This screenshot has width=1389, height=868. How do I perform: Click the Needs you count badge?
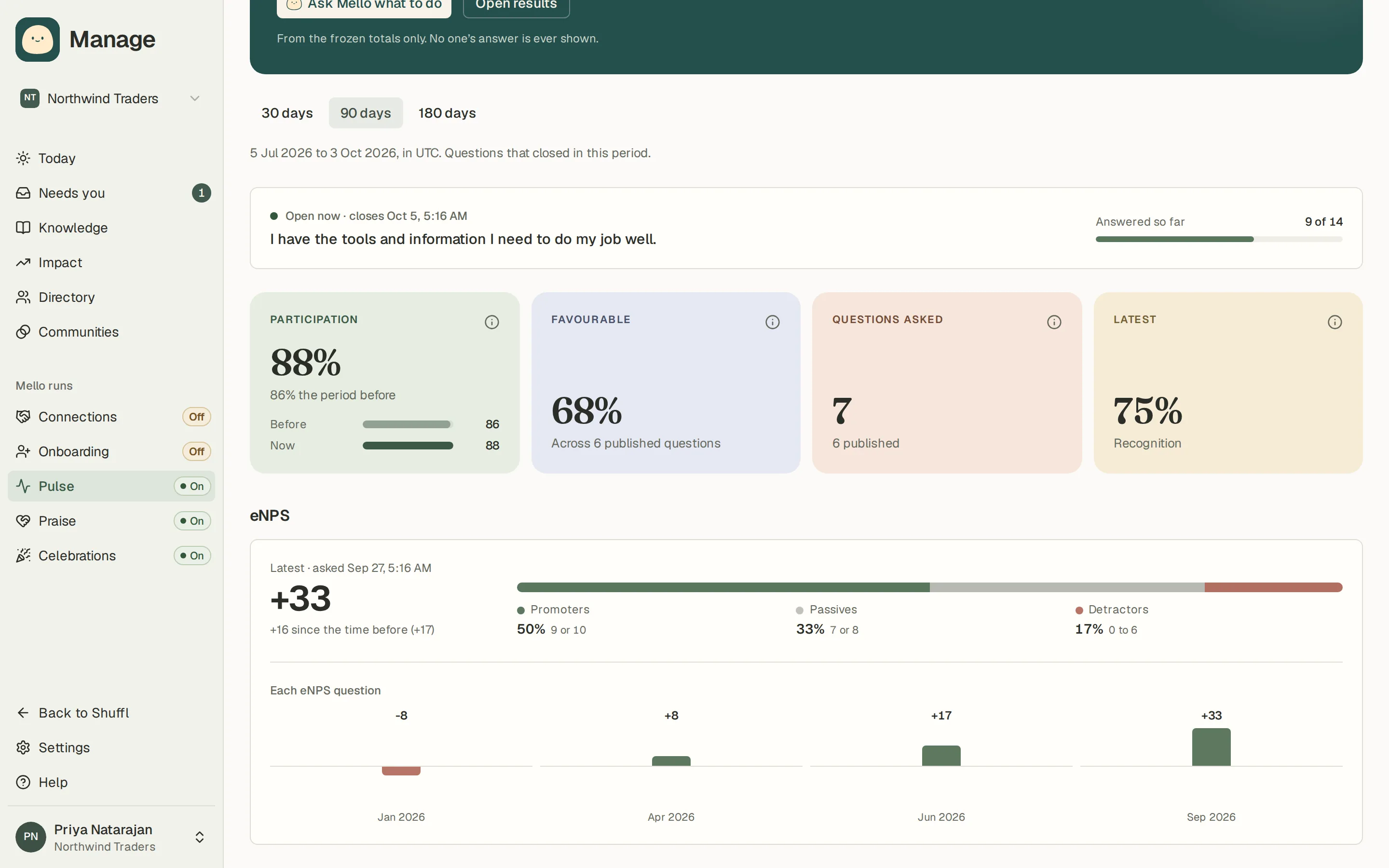201,193
